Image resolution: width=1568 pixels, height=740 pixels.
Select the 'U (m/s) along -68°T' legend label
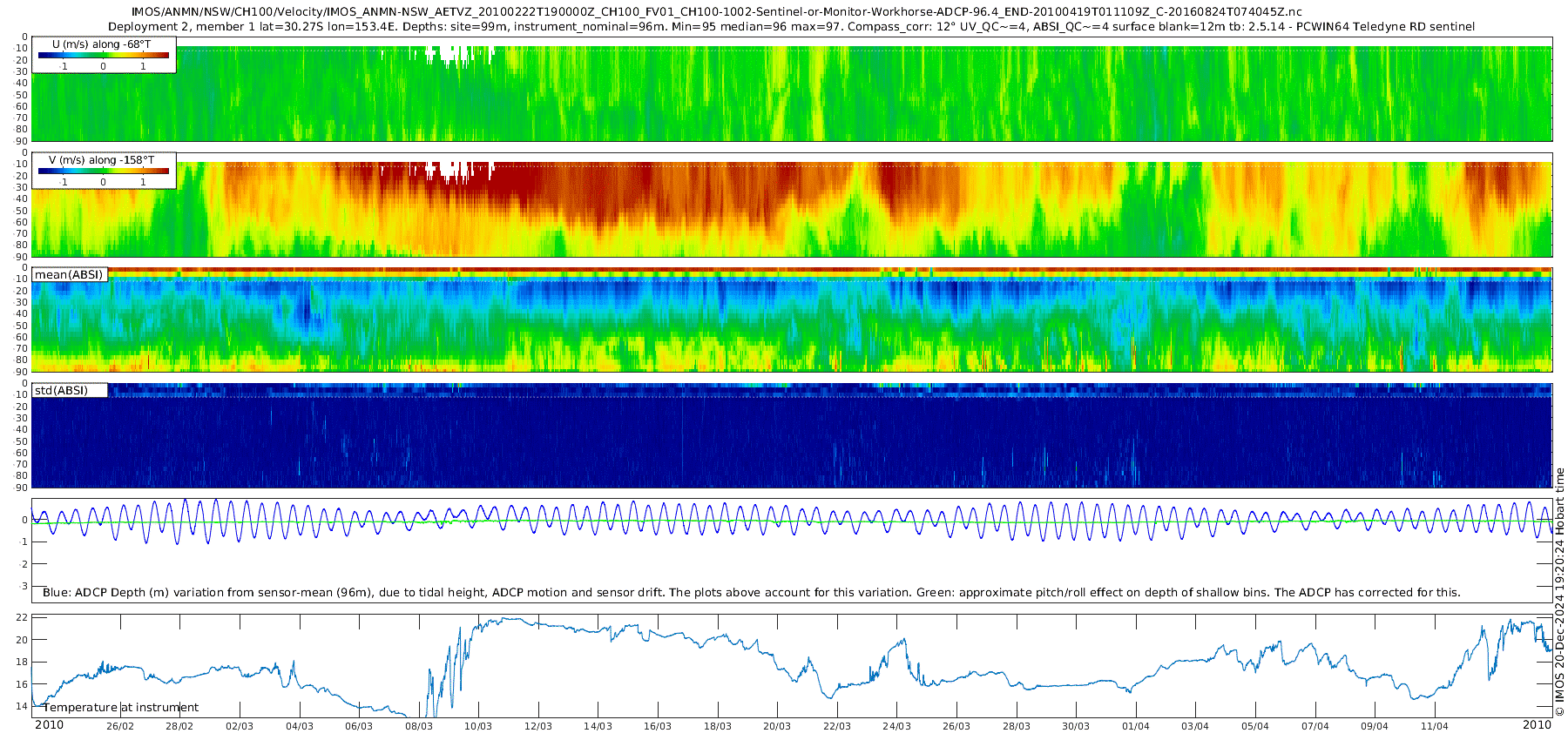[x=101, y=44]
